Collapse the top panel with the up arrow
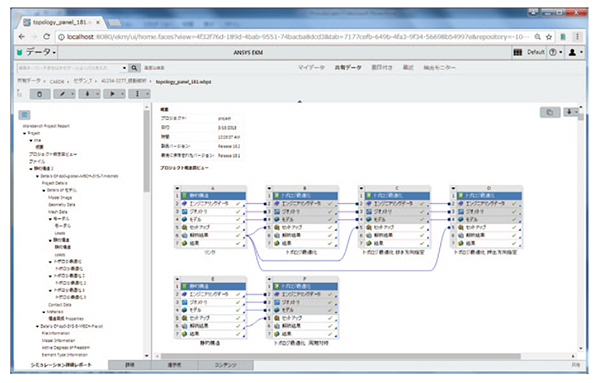 coord(300,101)
